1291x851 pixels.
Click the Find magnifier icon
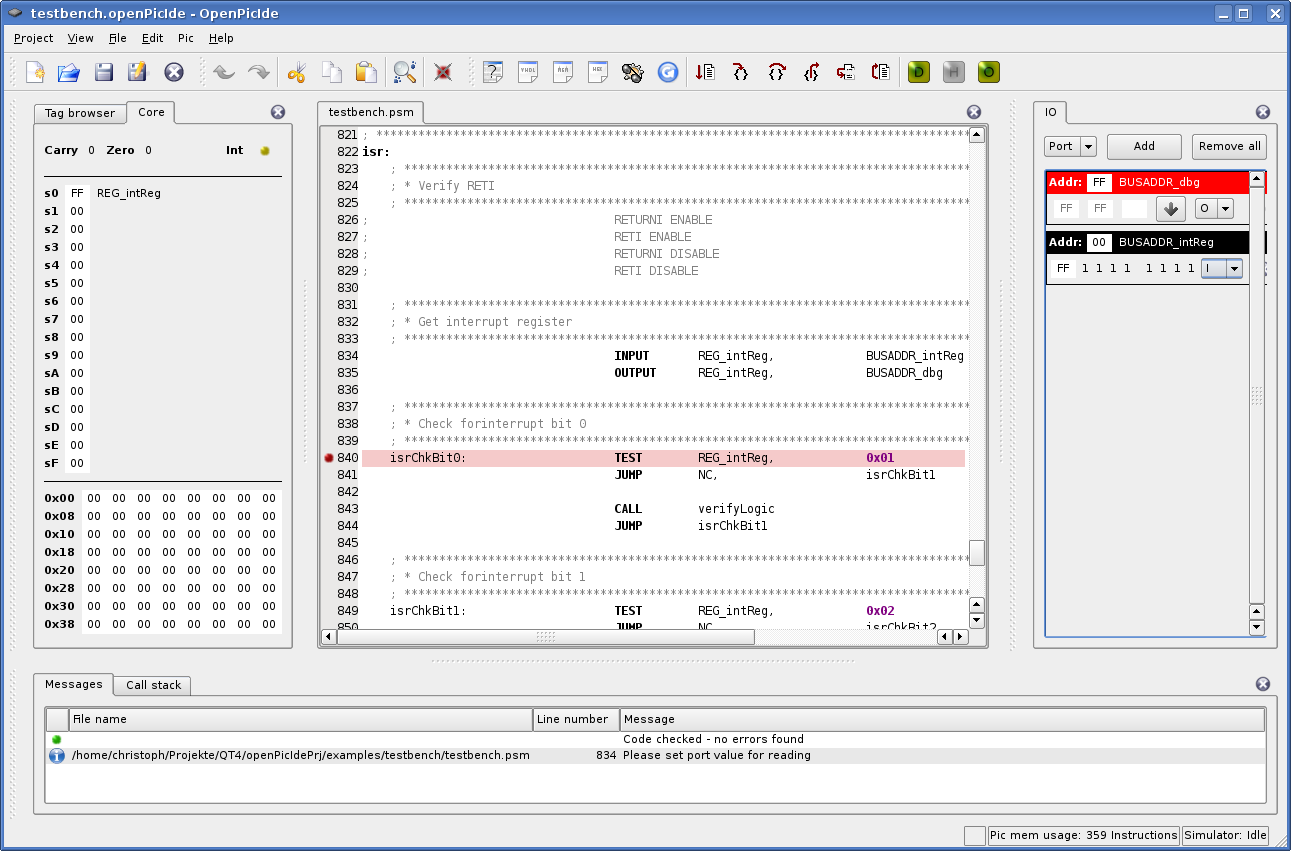coord(404,72)
